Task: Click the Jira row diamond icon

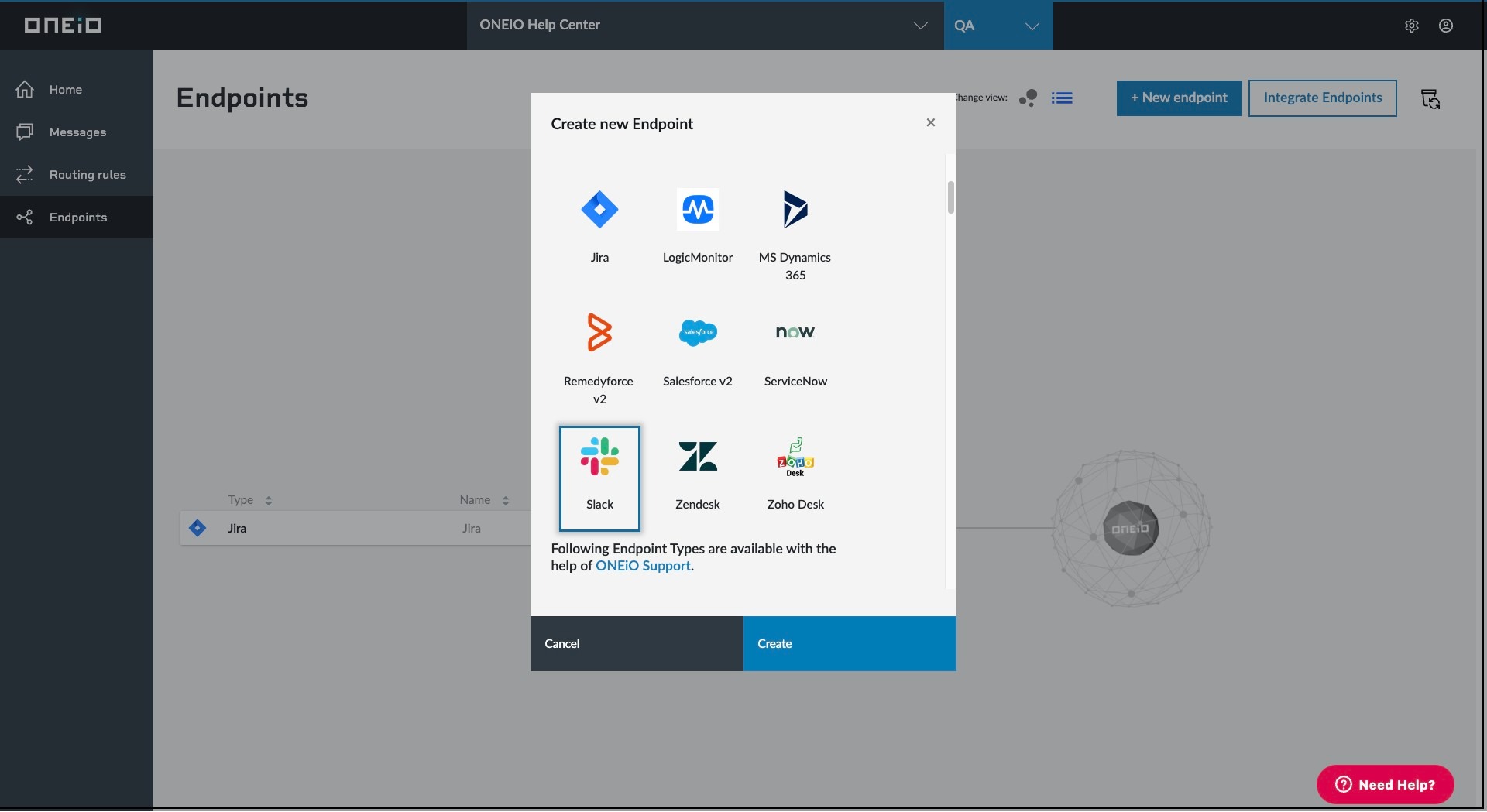Action: pyautogui.click(x=197, y=528)
